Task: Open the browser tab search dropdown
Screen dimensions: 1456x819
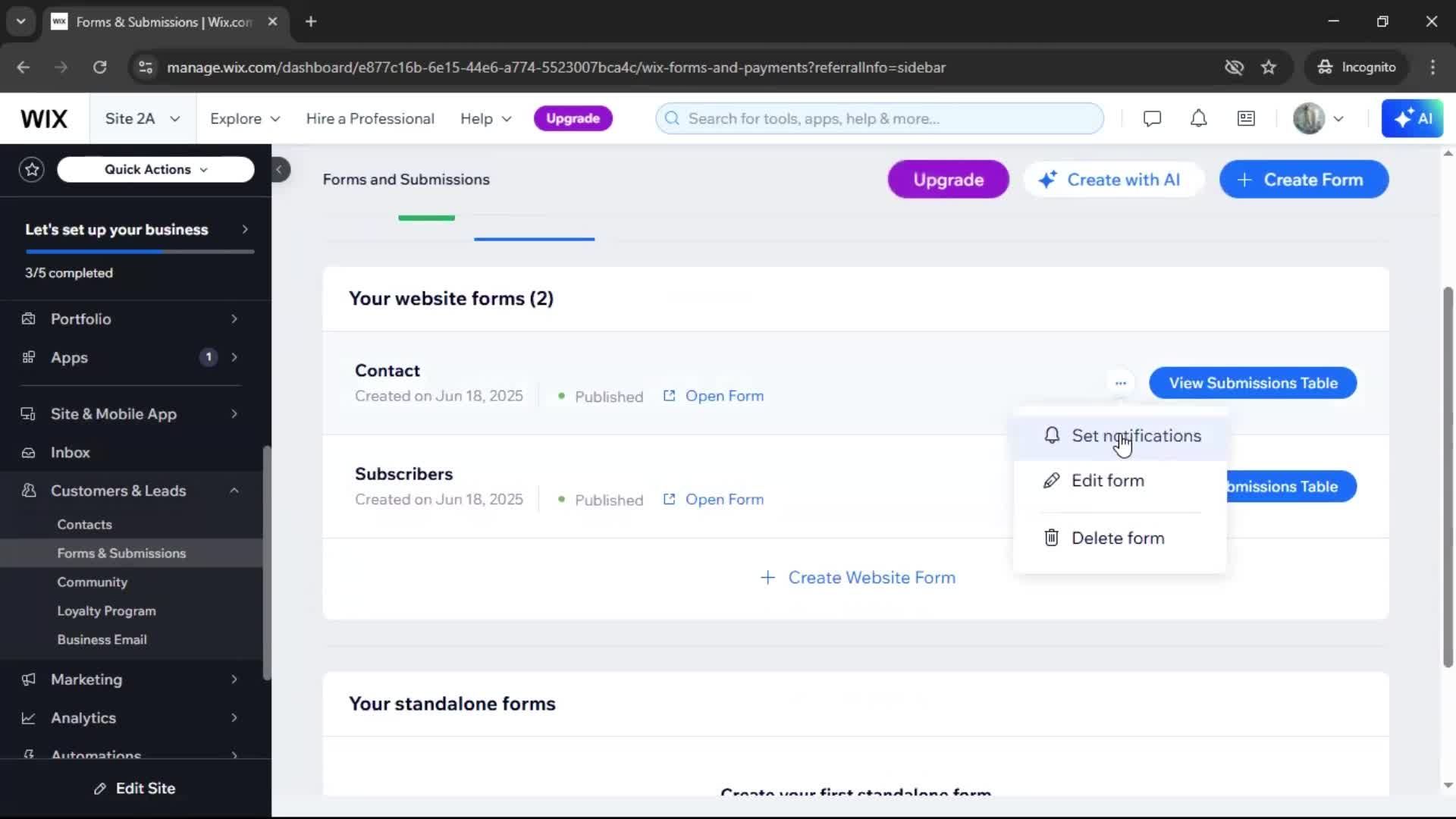Action: coord(21,22)
